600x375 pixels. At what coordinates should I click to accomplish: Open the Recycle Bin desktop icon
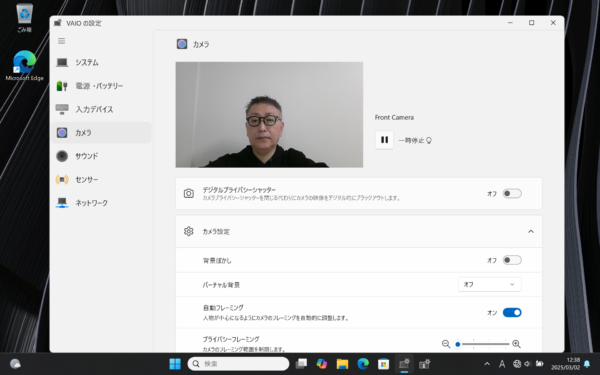[24, 18]
